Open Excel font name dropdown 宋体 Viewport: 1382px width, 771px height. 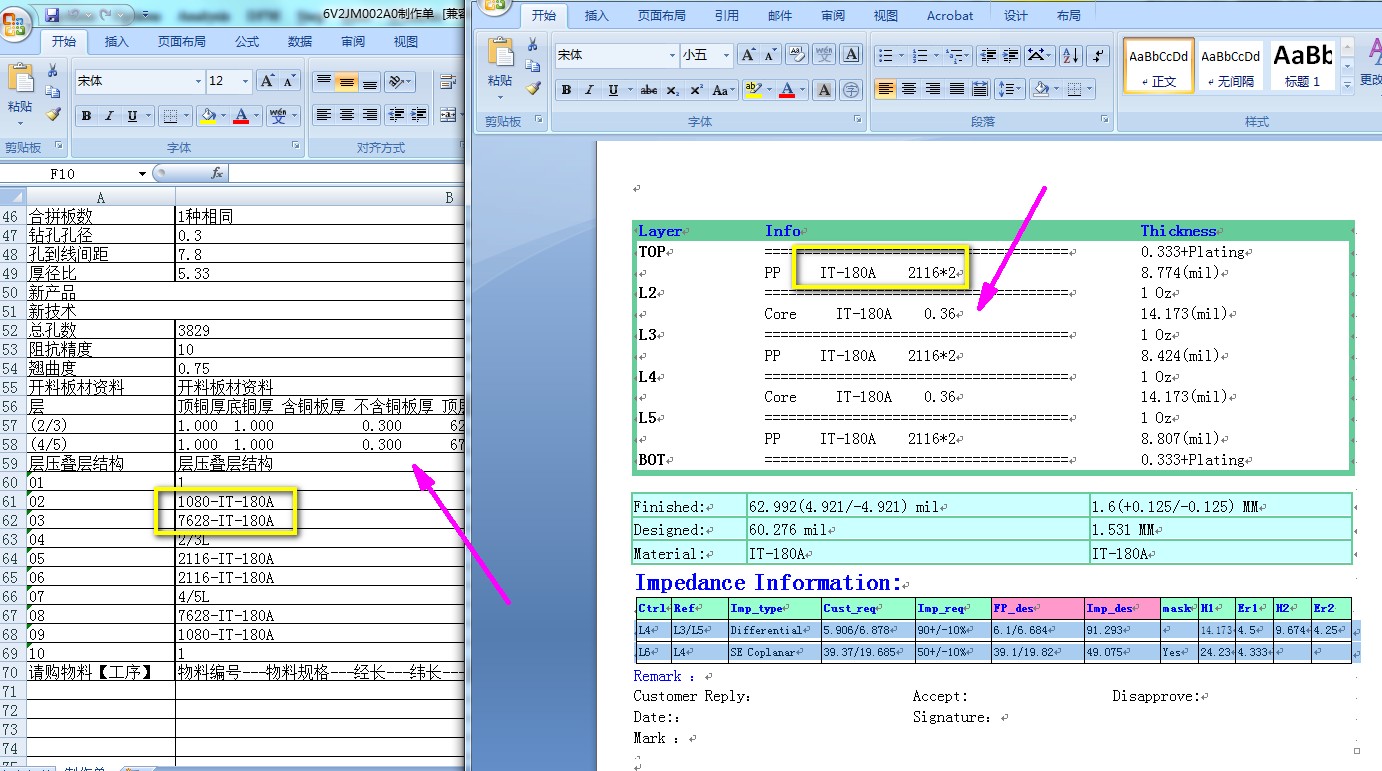point(197,81)
